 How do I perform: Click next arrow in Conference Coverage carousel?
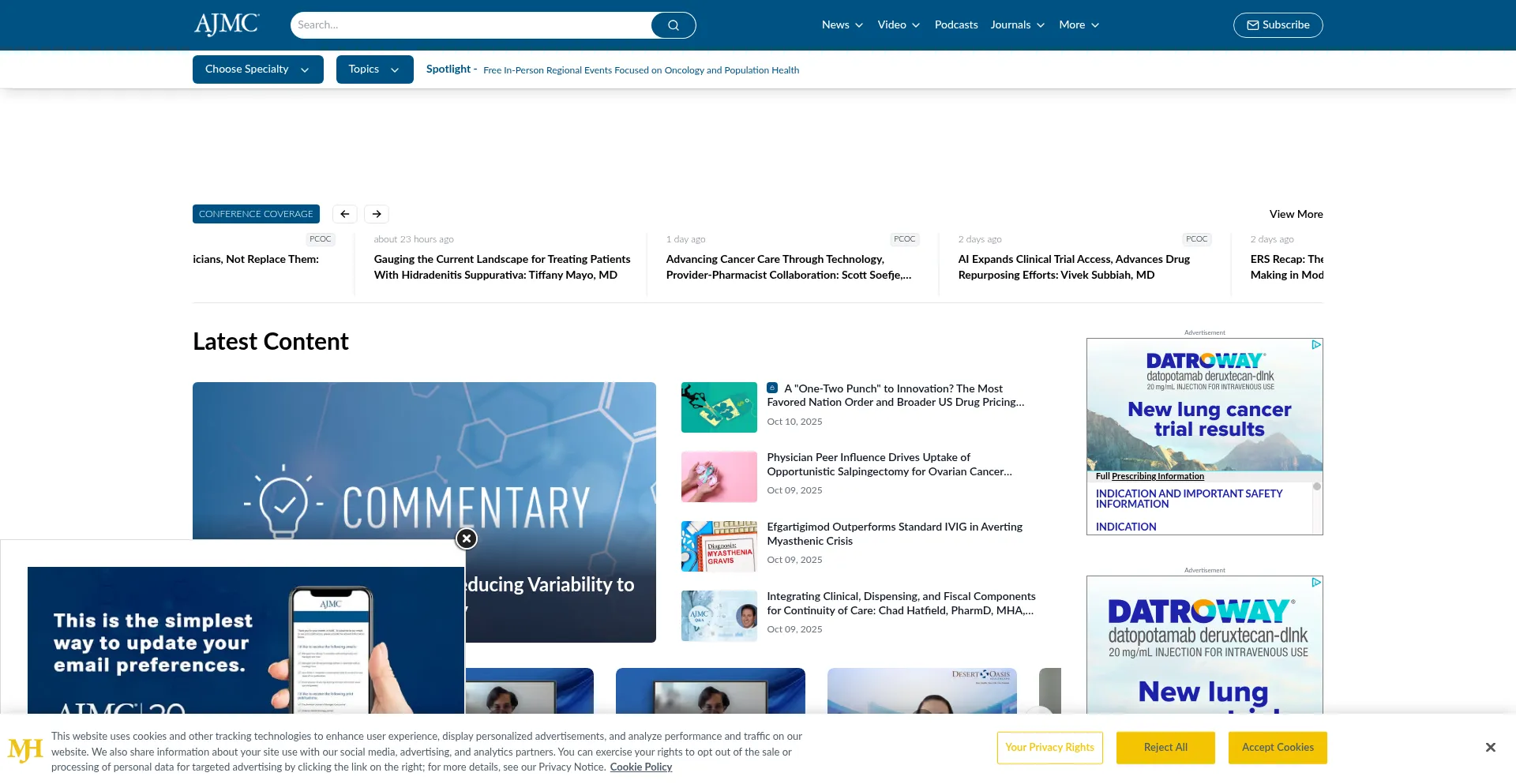click(377, 214)
